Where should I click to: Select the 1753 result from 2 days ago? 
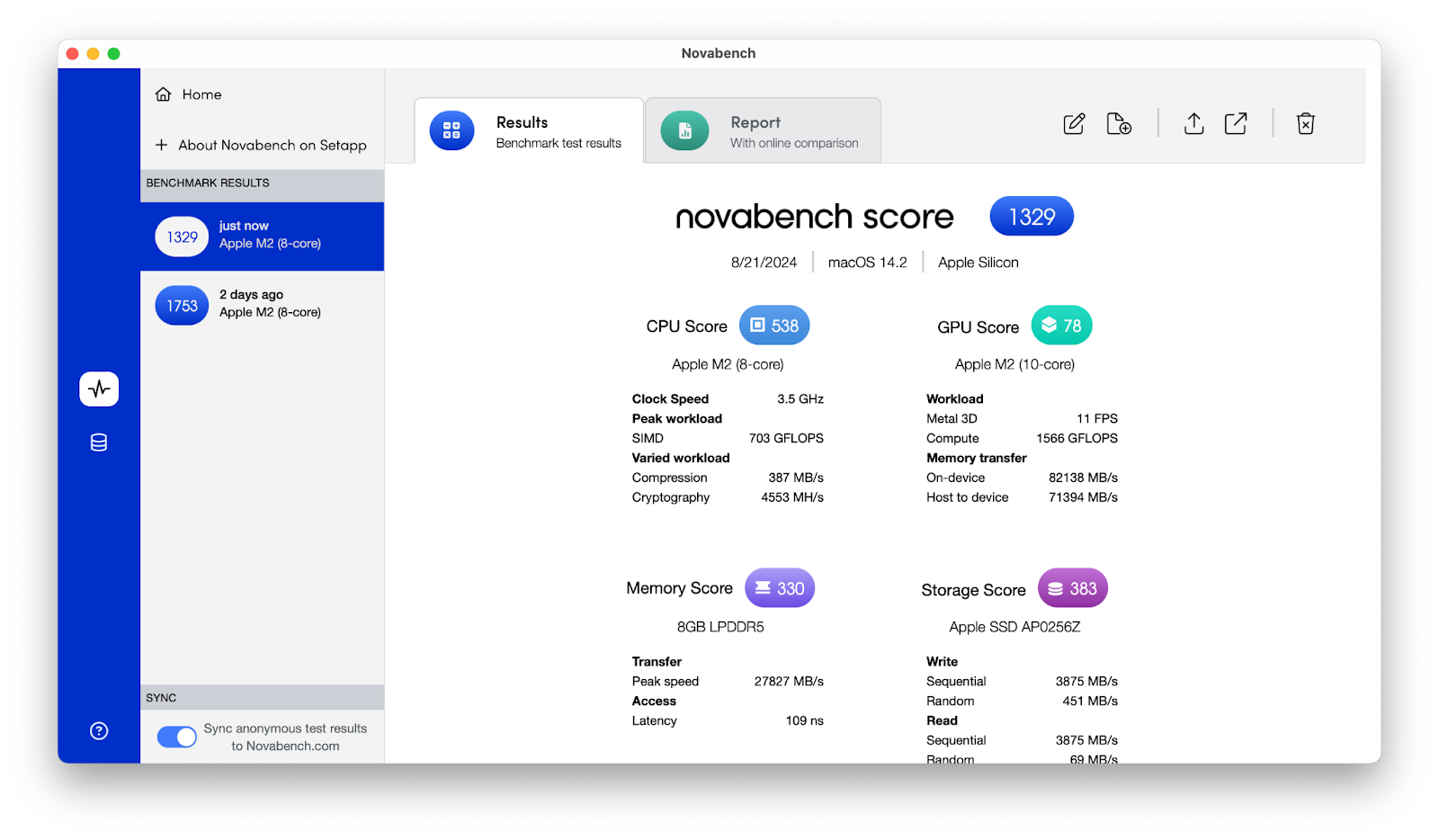tap(262, 305)
